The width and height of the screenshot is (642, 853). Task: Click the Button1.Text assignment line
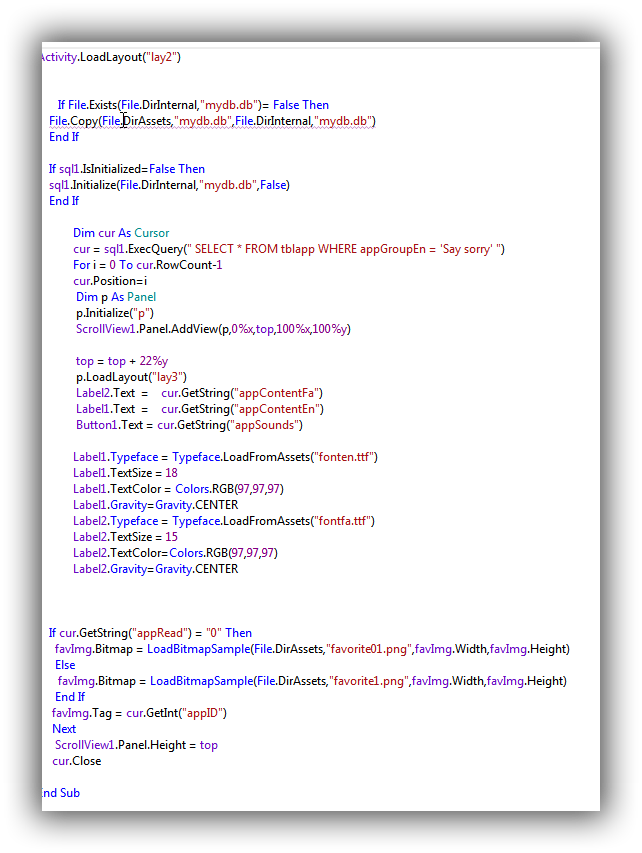189,425
